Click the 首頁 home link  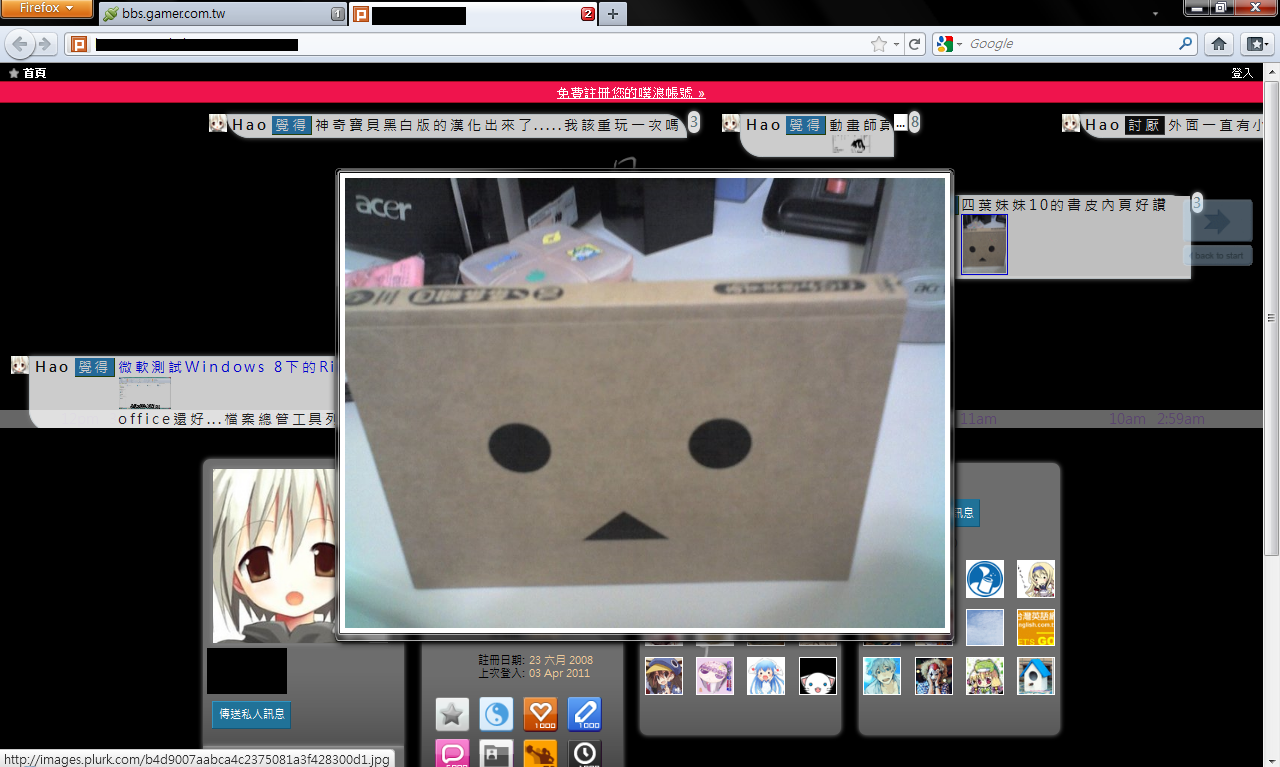point(28,73)
